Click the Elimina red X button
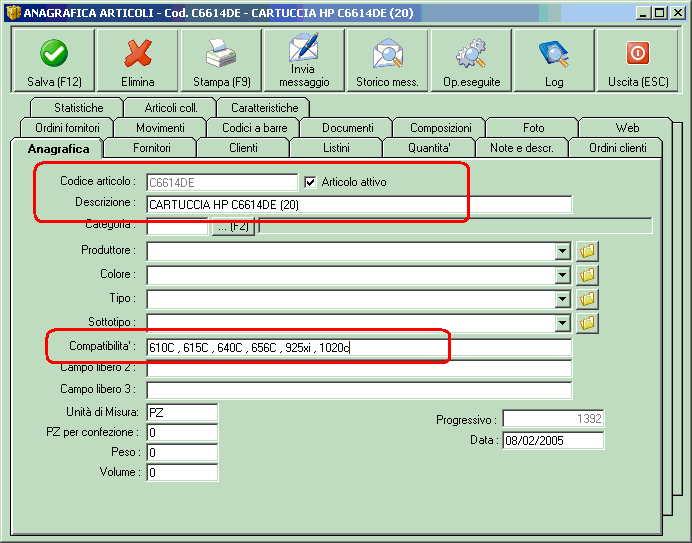The image size is (692, 543). tap(138, 60)
